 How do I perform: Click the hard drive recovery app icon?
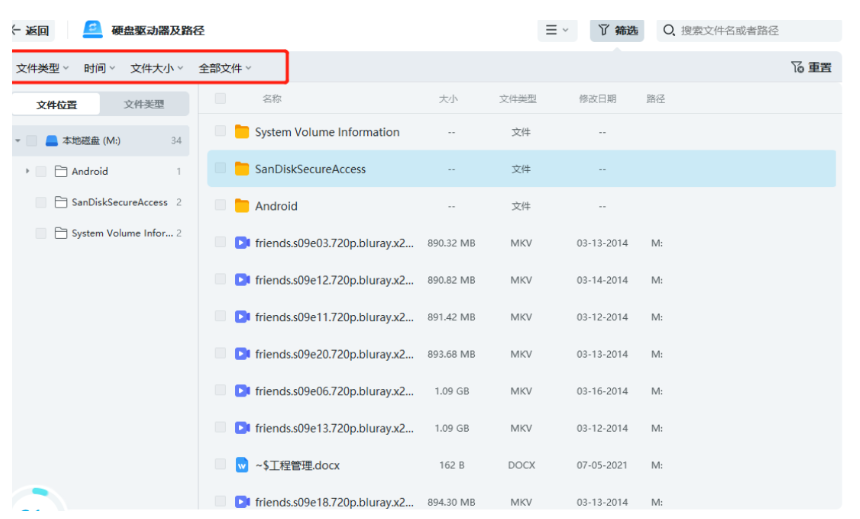click(93, 30)
